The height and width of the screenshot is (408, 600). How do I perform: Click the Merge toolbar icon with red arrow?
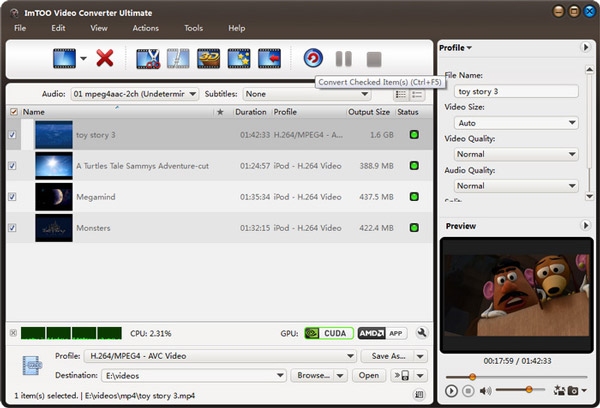[x=269, y=59]
